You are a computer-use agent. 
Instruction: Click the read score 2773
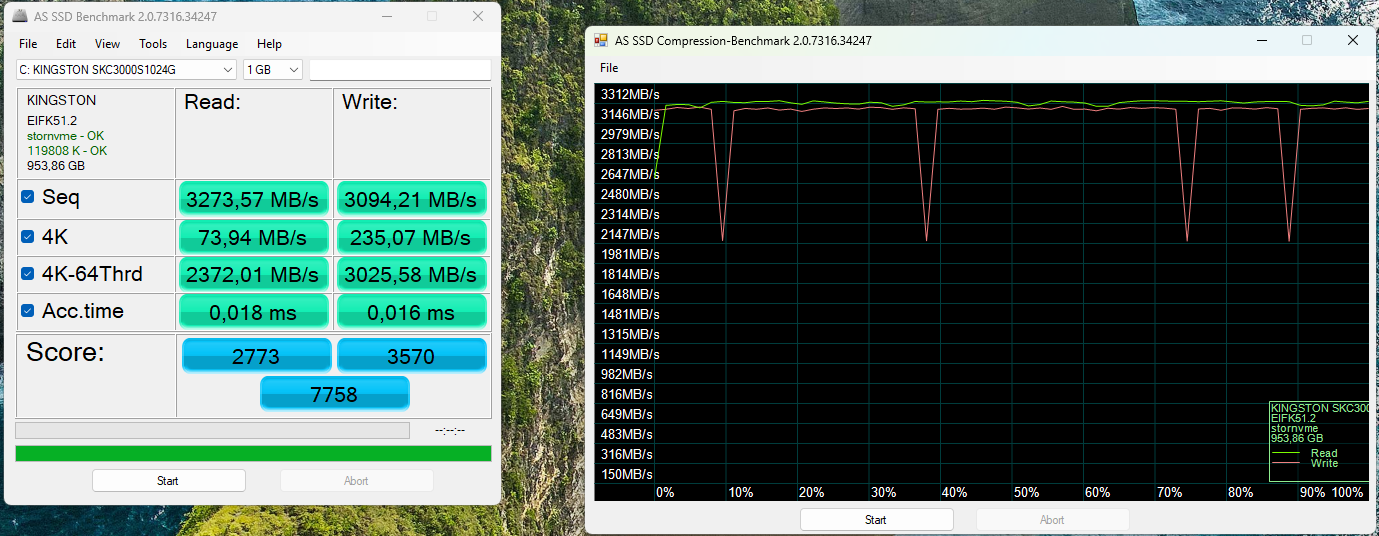pyautogui.click(x=256, y=356)
